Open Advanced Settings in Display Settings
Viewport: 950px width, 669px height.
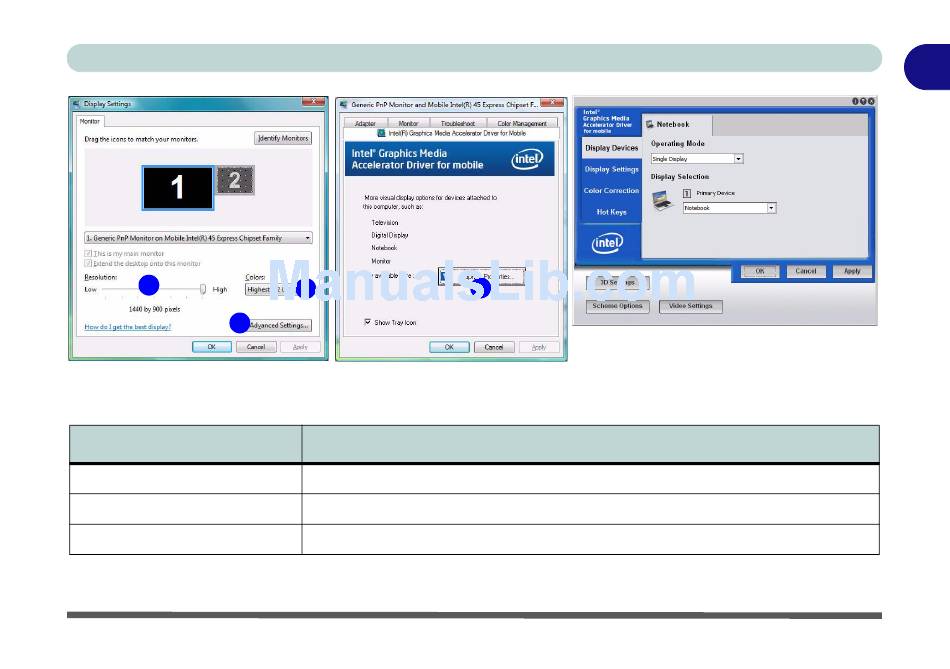coord(279,325)
